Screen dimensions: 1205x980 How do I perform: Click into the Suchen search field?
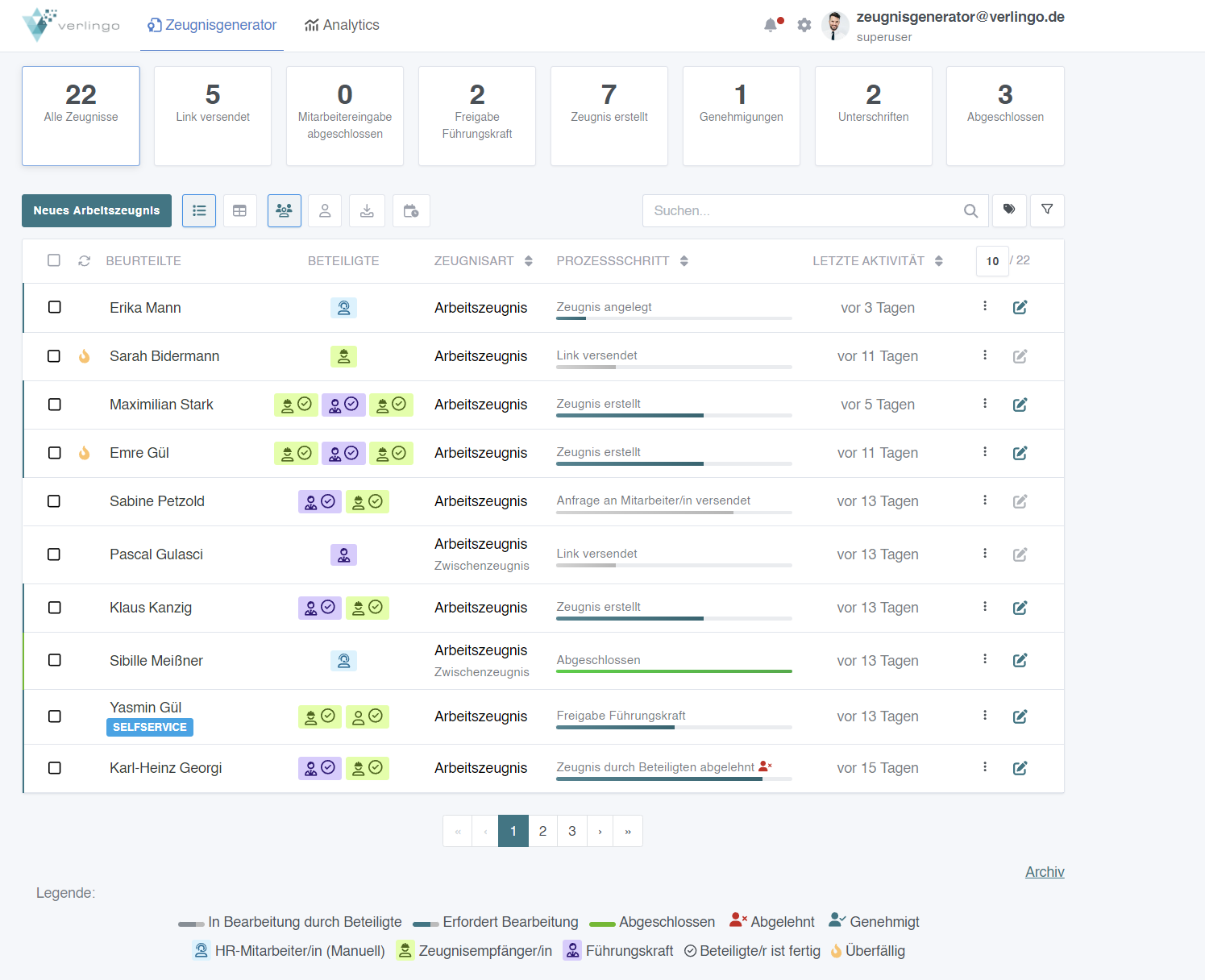tap(806, 211)
